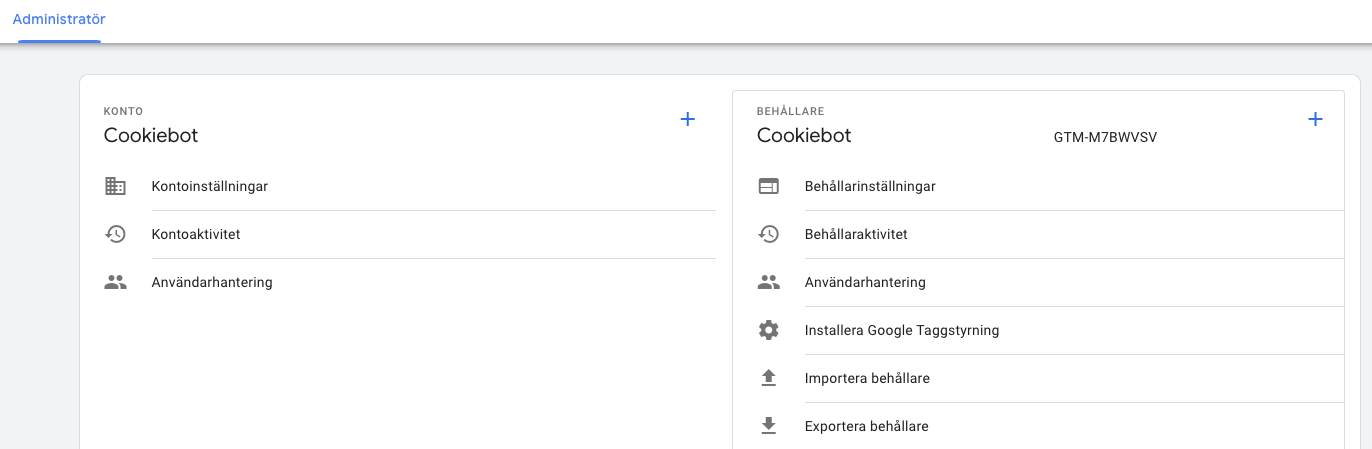Screen dimensions: 1372x449
Task: Open Behållaraktivitet
Action: pyautogui.click(x=856, y=234)
